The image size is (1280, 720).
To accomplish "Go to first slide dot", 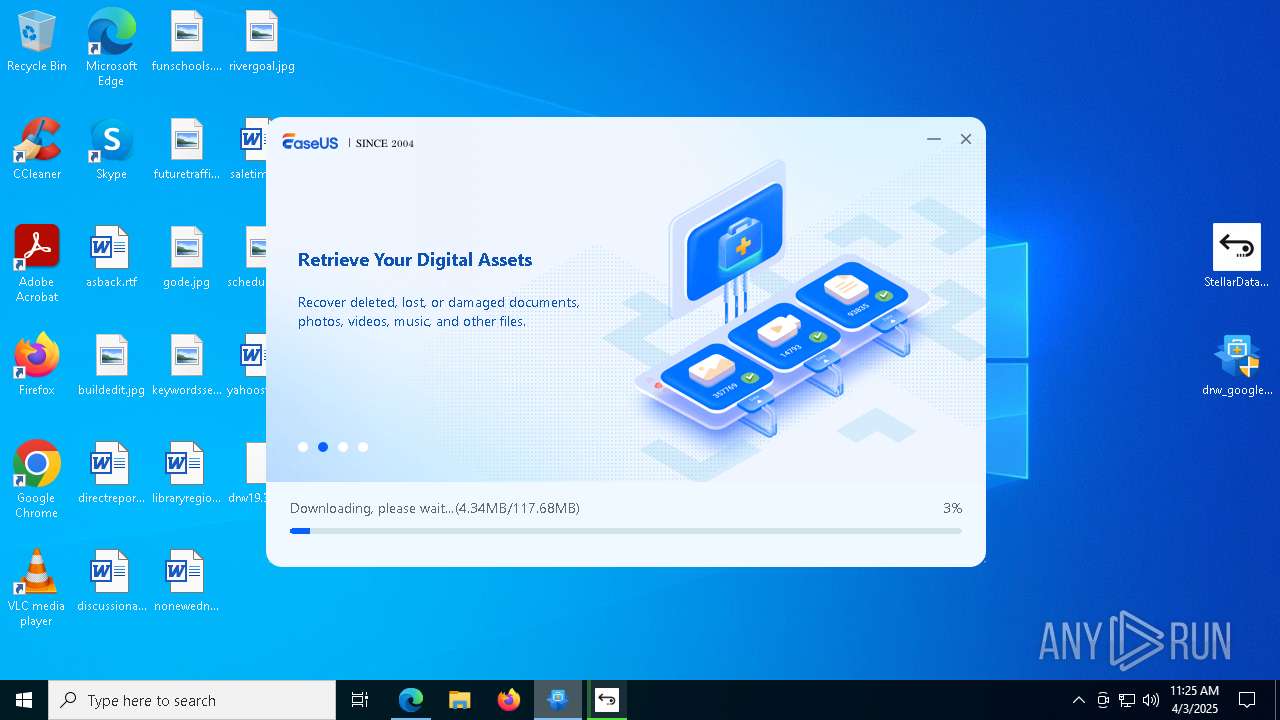I will click(303, 447).
